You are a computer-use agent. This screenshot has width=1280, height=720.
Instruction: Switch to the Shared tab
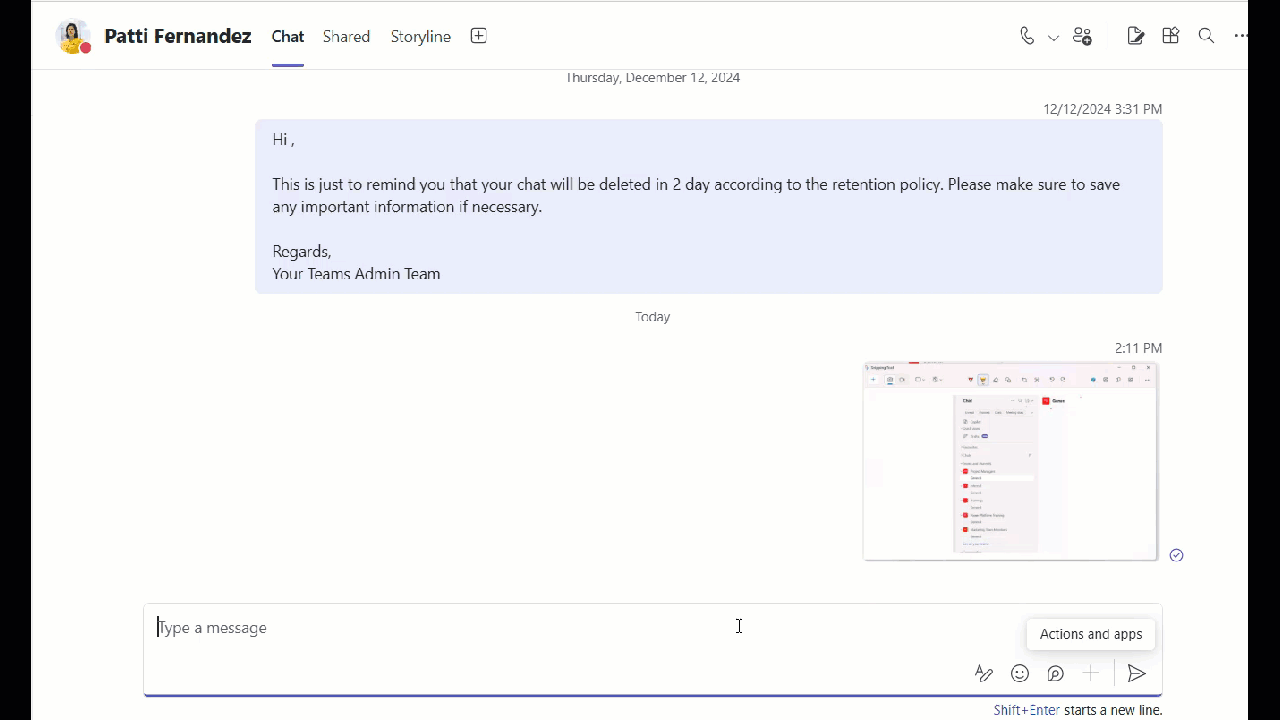[x=346, y=36]
